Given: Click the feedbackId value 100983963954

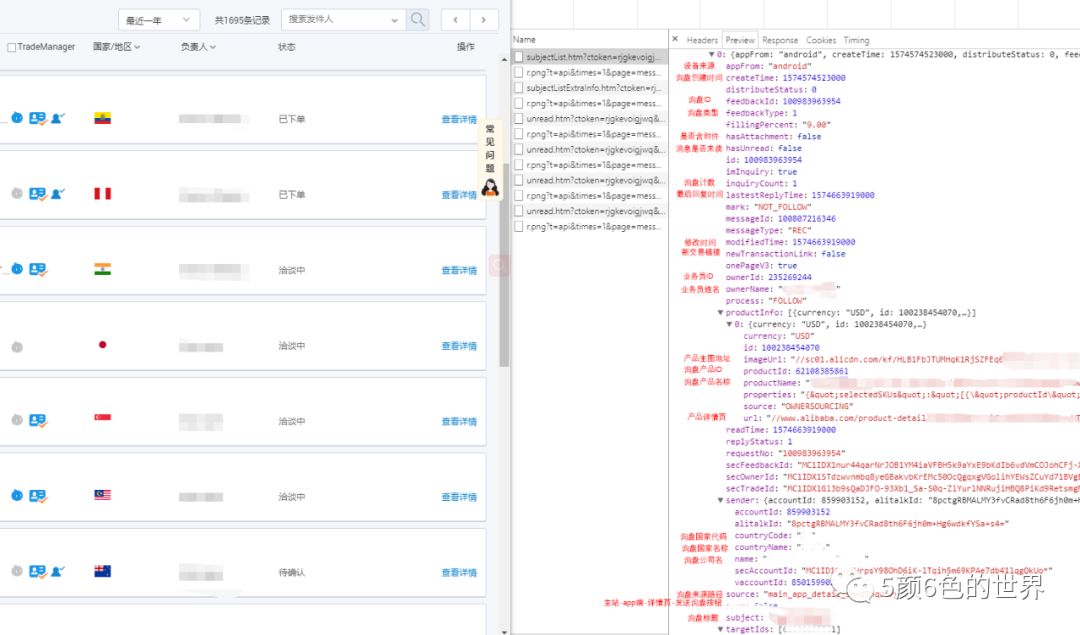Looking at the screenshot, I should (811, 101).
